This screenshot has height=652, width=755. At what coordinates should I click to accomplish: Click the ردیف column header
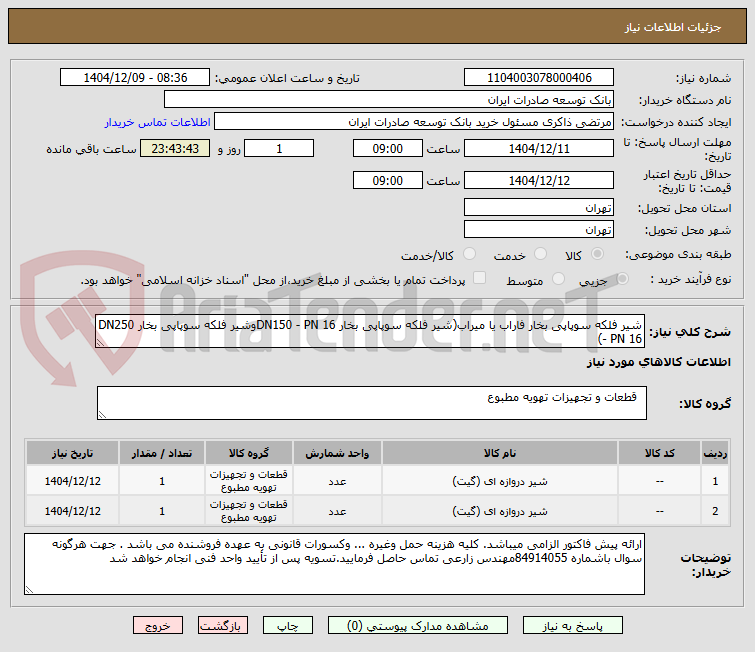pyautogui.click(x=715, y=453)
